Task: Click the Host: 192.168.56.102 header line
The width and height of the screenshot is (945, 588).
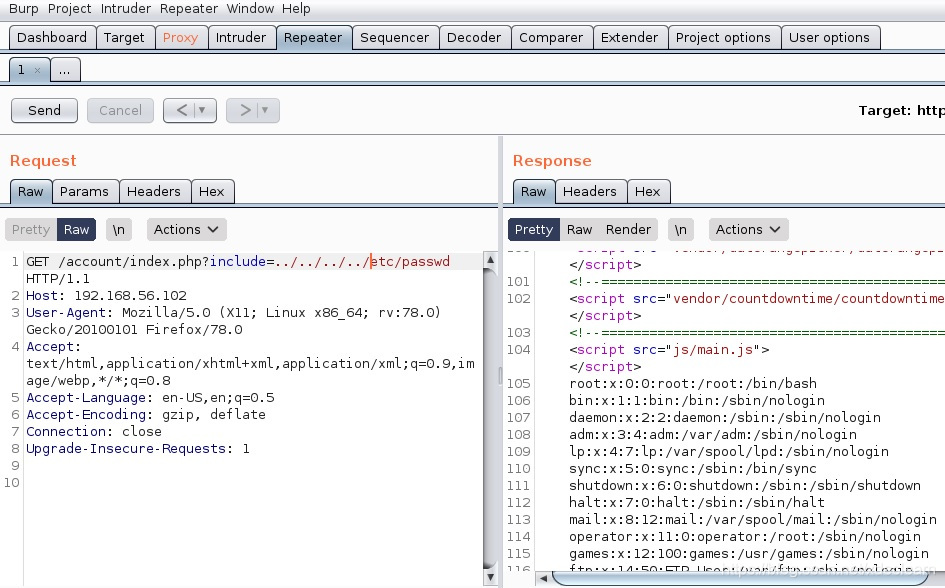Action: coord(107,296)
